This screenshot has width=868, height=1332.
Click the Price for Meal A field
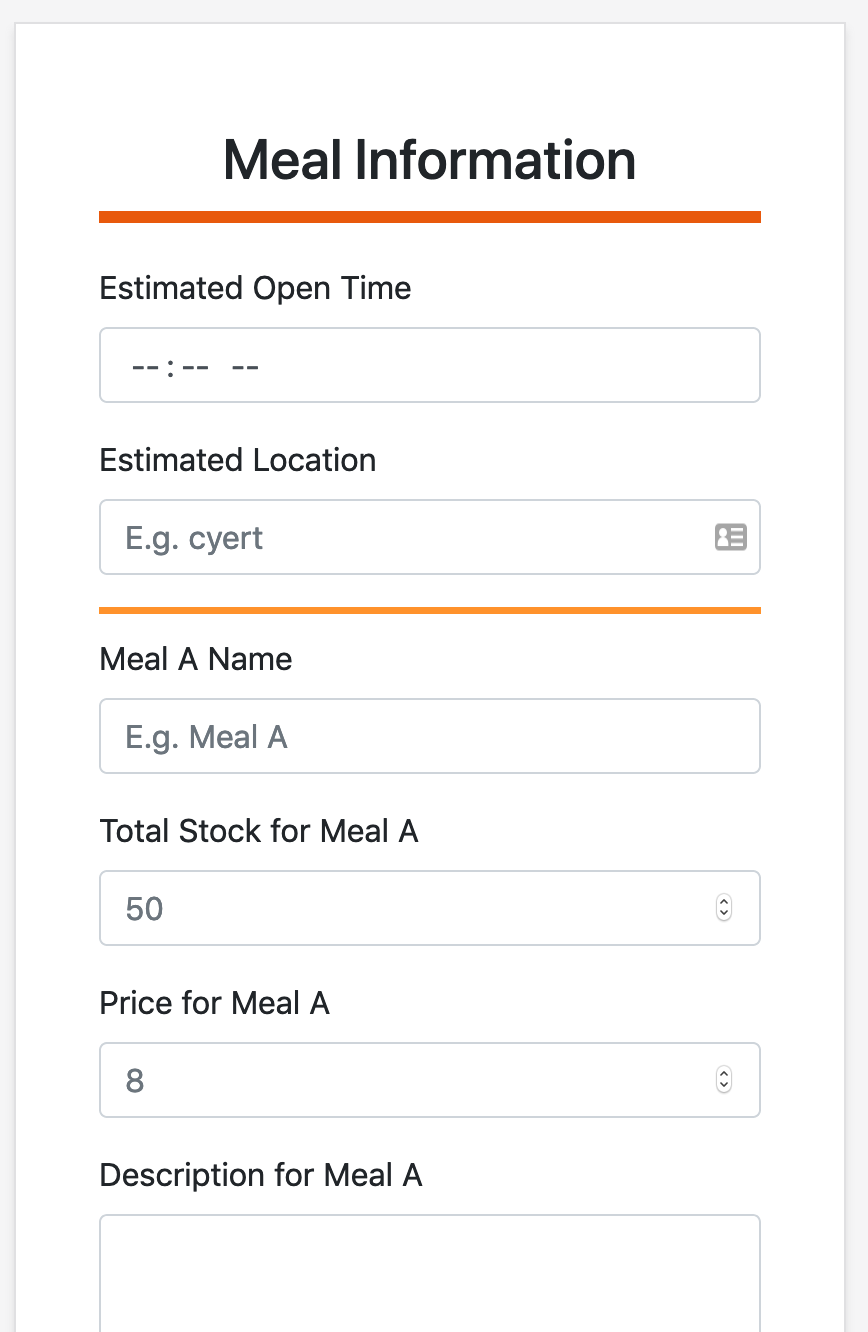click(400, 1081)
